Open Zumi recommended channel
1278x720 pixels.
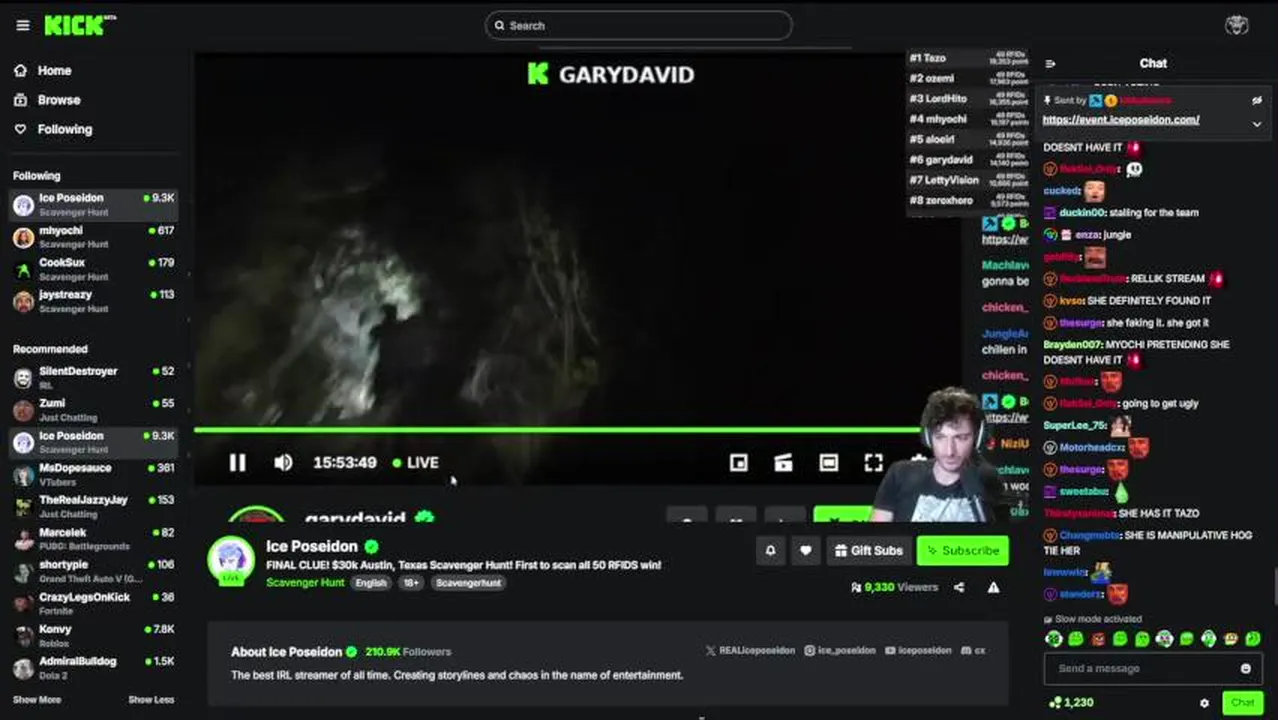(93, 409)
